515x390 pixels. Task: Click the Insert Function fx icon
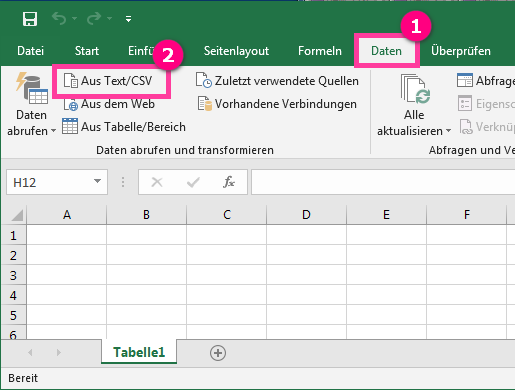coord(229,182)
